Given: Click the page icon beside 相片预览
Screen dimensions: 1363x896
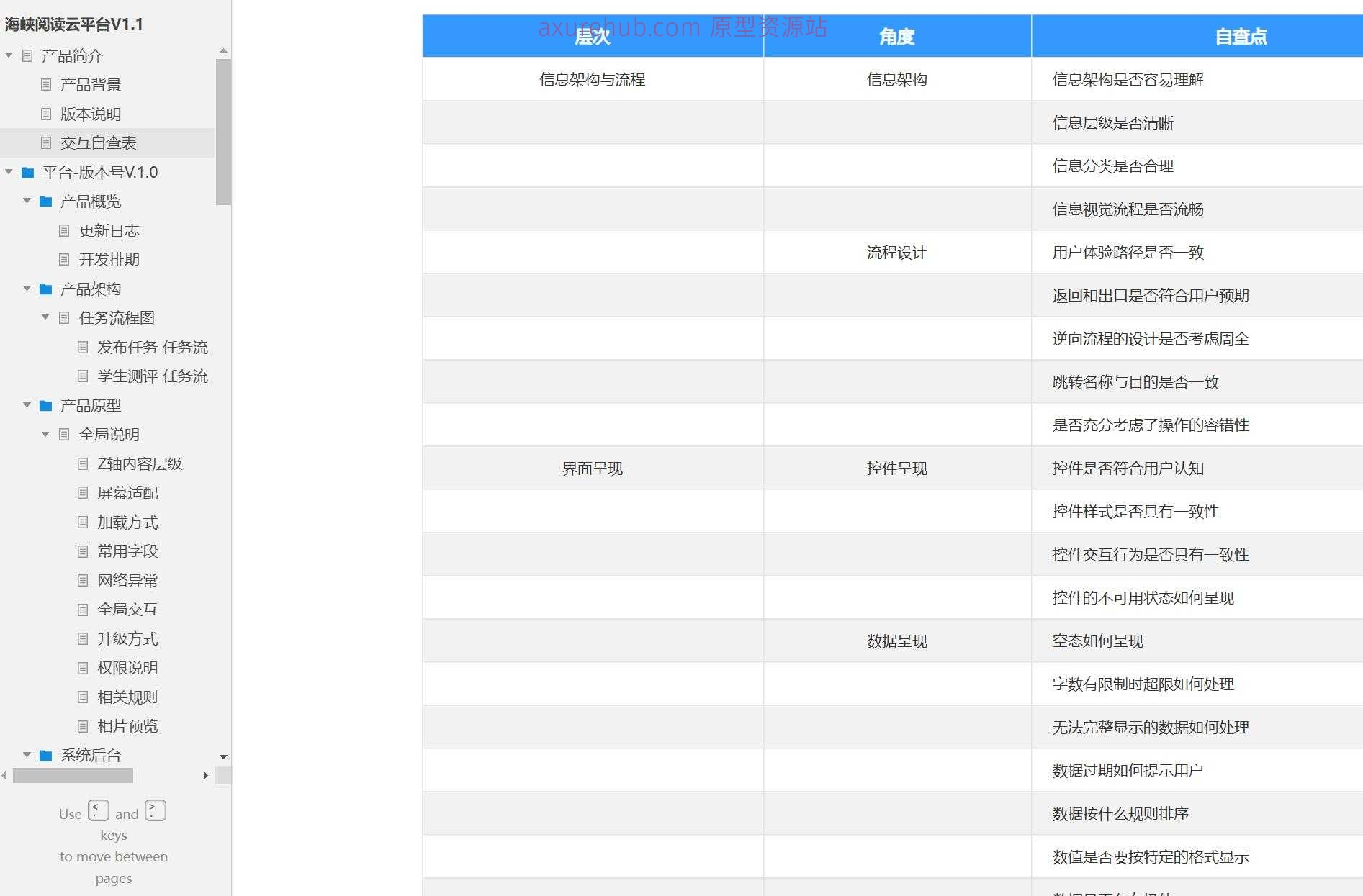Looking at the screenshot, I should (x=82, y=725).
